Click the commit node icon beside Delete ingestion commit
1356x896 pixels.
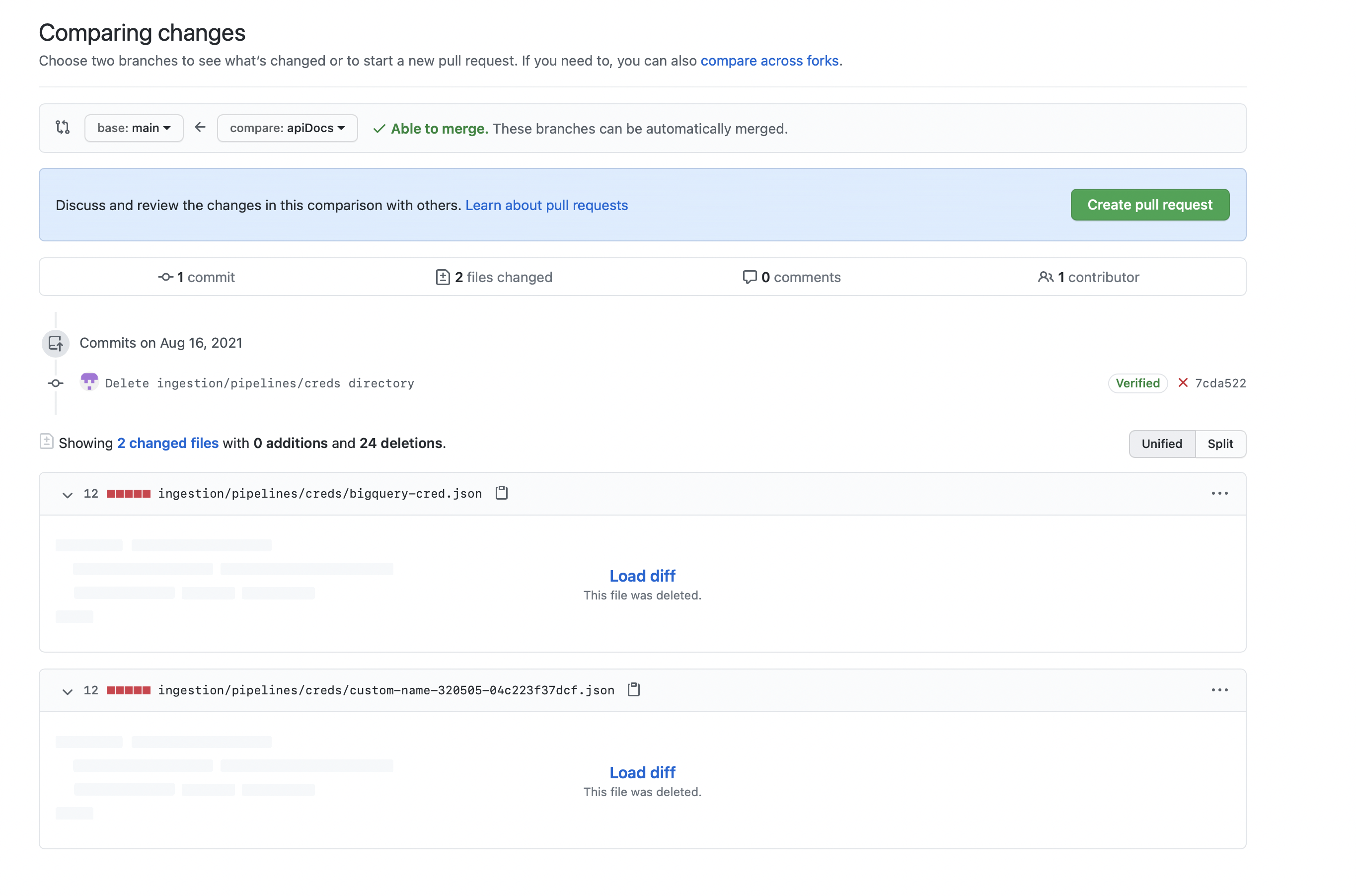[x=55, y=382]
